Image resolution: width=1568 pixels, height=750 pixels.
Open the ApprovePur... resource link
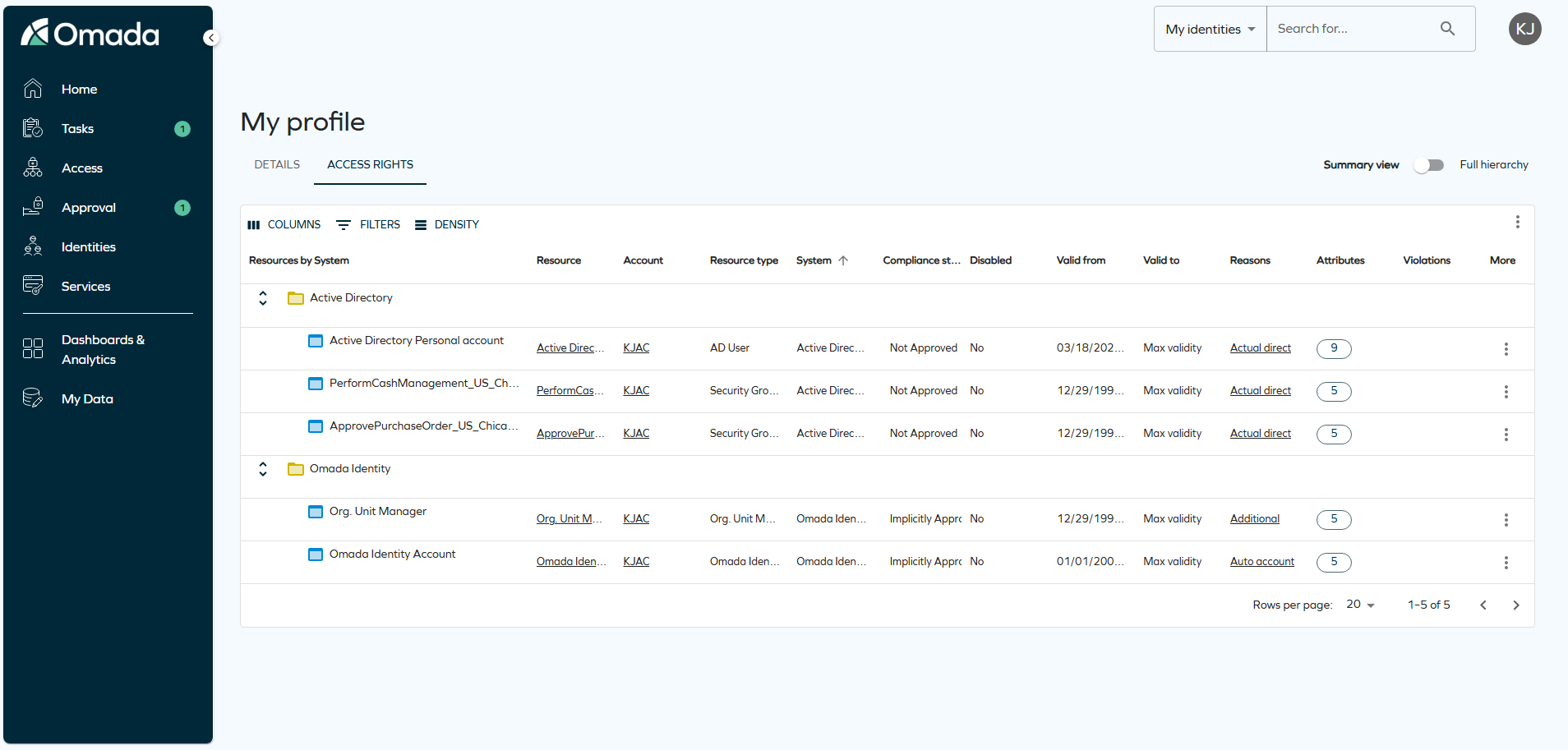570,434
